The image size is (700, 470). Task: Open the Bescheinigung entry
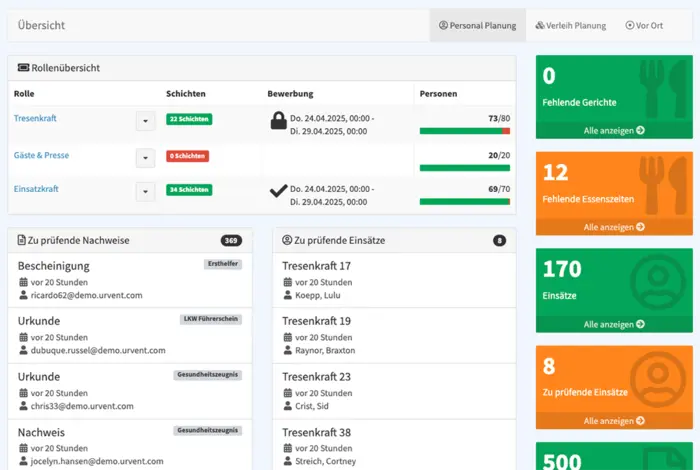pyautogui.click(x=130, y=280)
